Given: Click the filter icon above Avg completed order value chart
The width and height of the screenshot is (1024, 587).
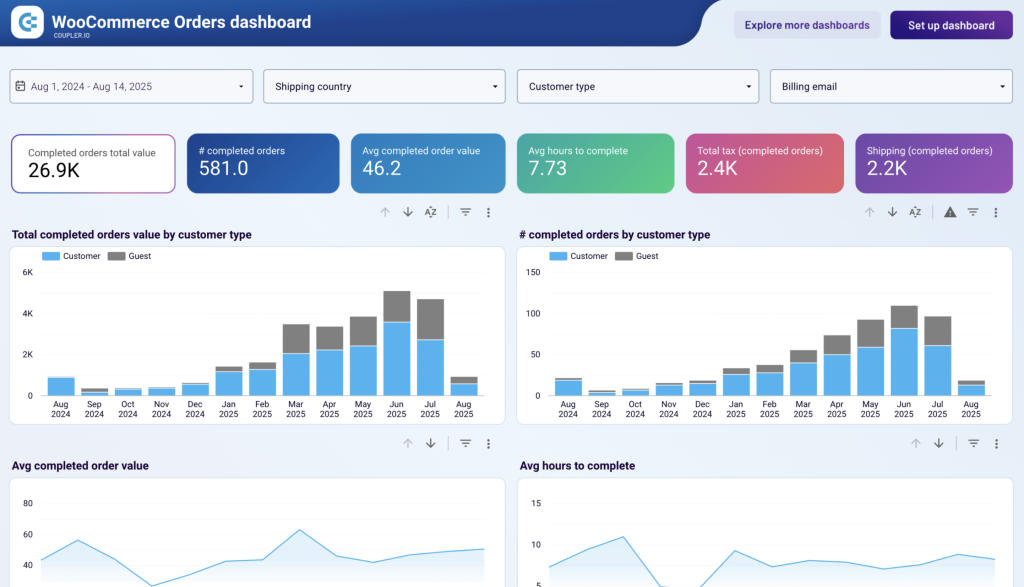Looking at the screenshot, I should pyautogui.click(x=465, y=443).
